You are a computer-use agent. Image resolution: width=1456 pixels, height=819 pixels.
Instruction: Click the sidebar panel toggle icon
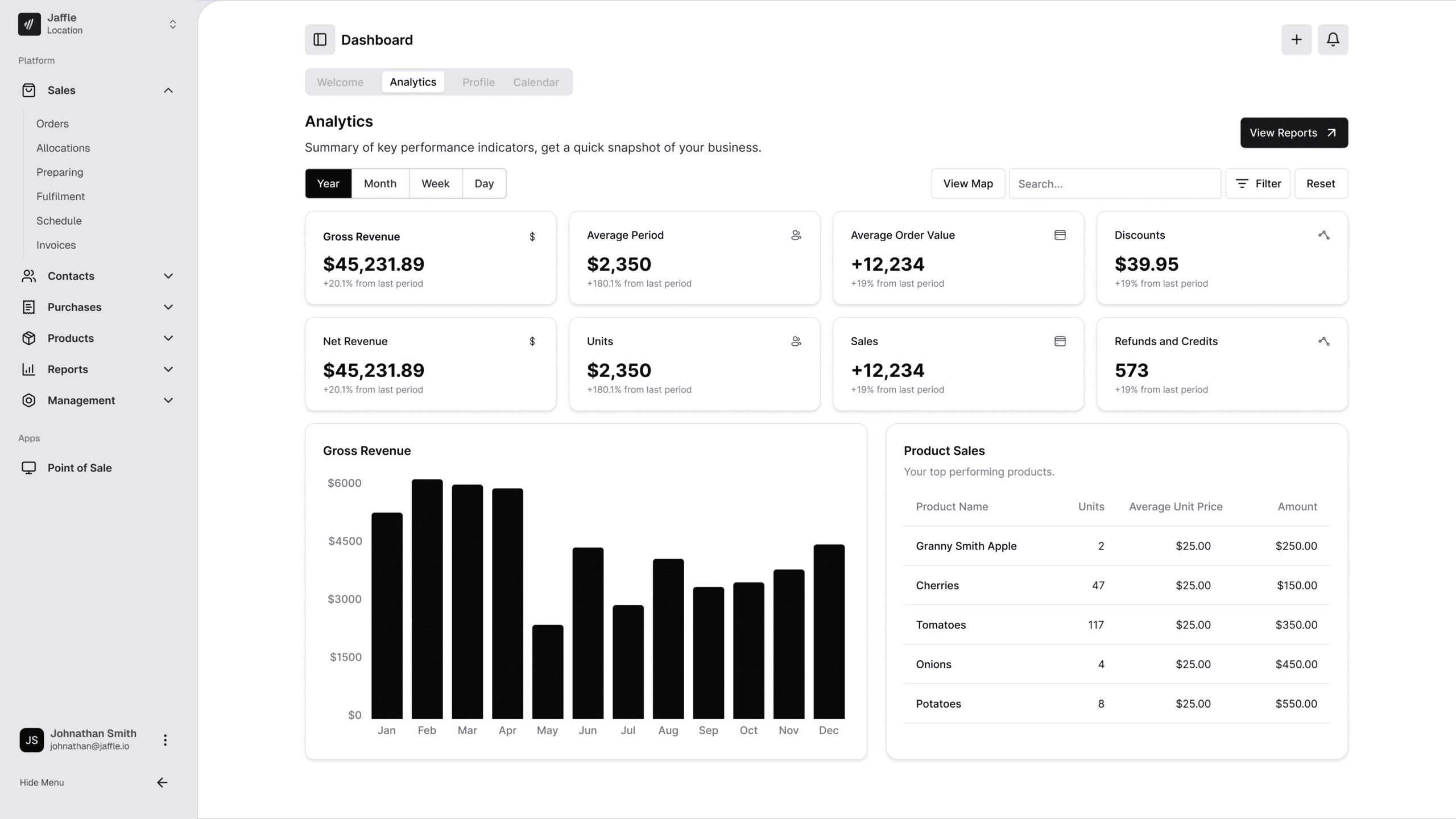[x=320, y=40]
